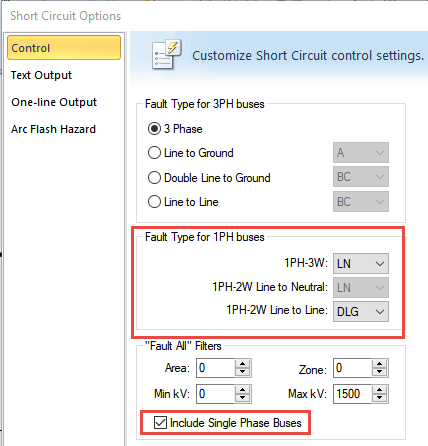Click 'Fault Type for 1PH buses' group label
Viewport: 428px width, 446px height.
click(x=205, y=237)
